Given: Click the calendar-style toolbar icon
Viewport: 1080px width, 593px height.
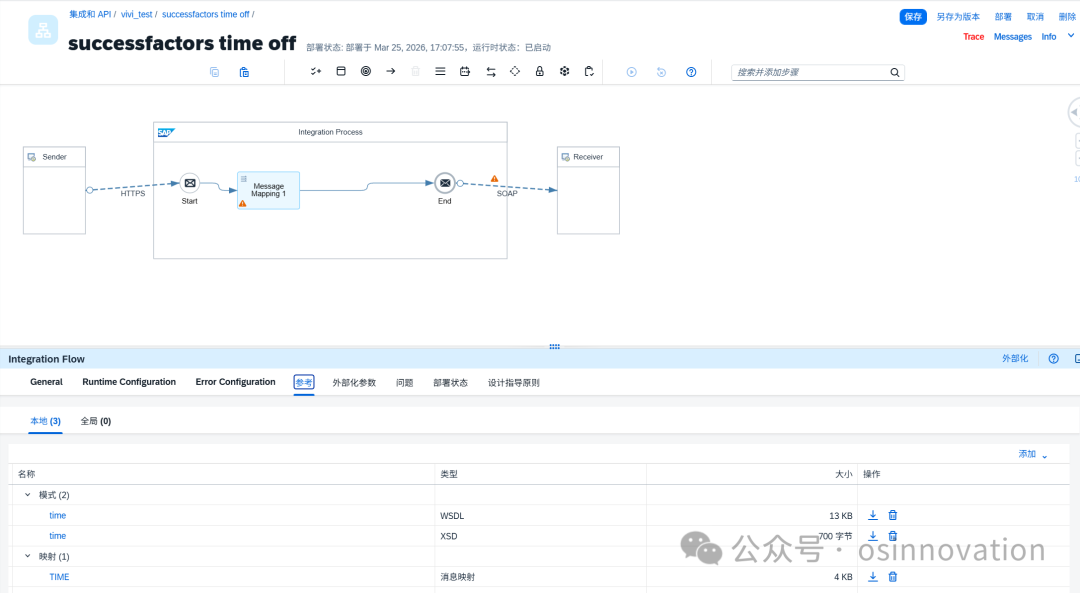Looking at the screenshot, I should (465, 72).
